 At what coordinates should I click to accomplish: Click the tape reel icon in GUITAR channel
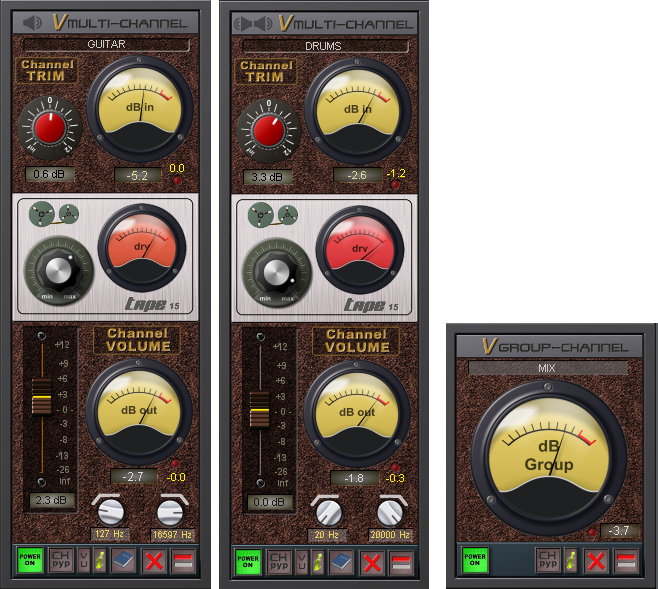54,212
